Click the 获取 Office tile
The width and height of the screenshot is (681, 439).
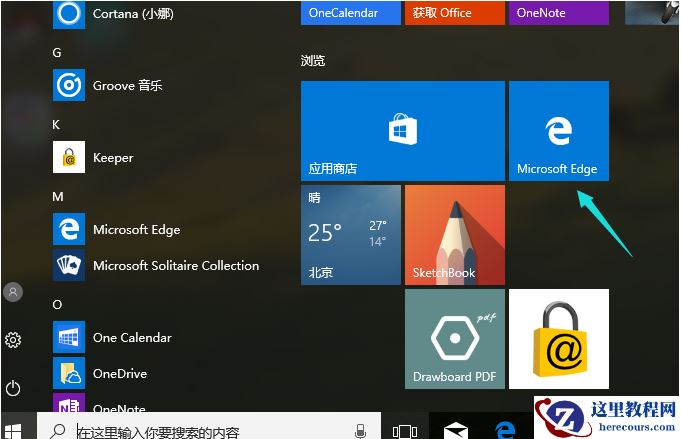click(455, 13)
